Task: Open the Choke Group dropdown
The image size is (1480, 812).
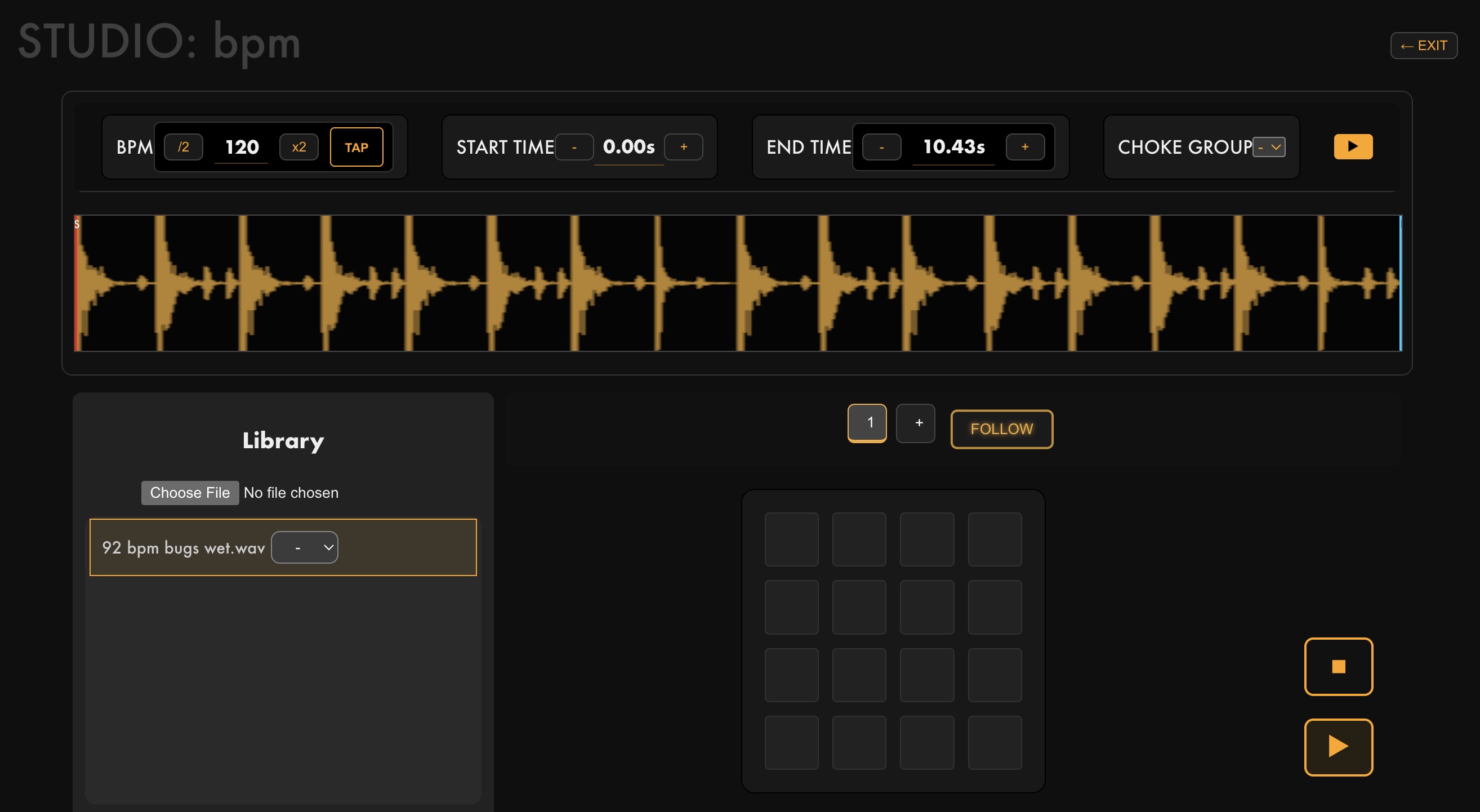Action: (x=1269, y=147)
